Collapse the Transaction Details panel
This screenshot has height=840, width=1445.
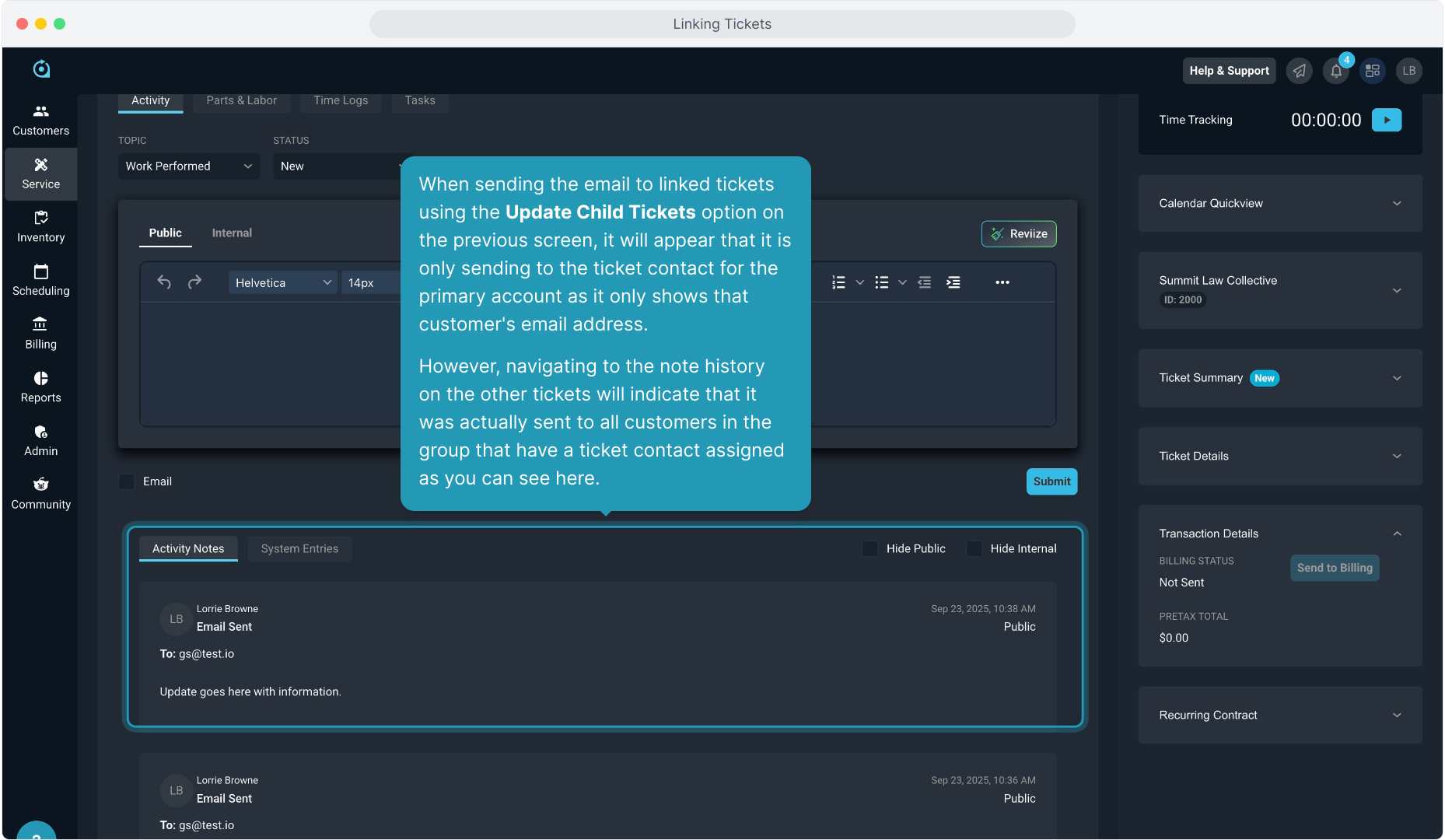[1397, 534]
